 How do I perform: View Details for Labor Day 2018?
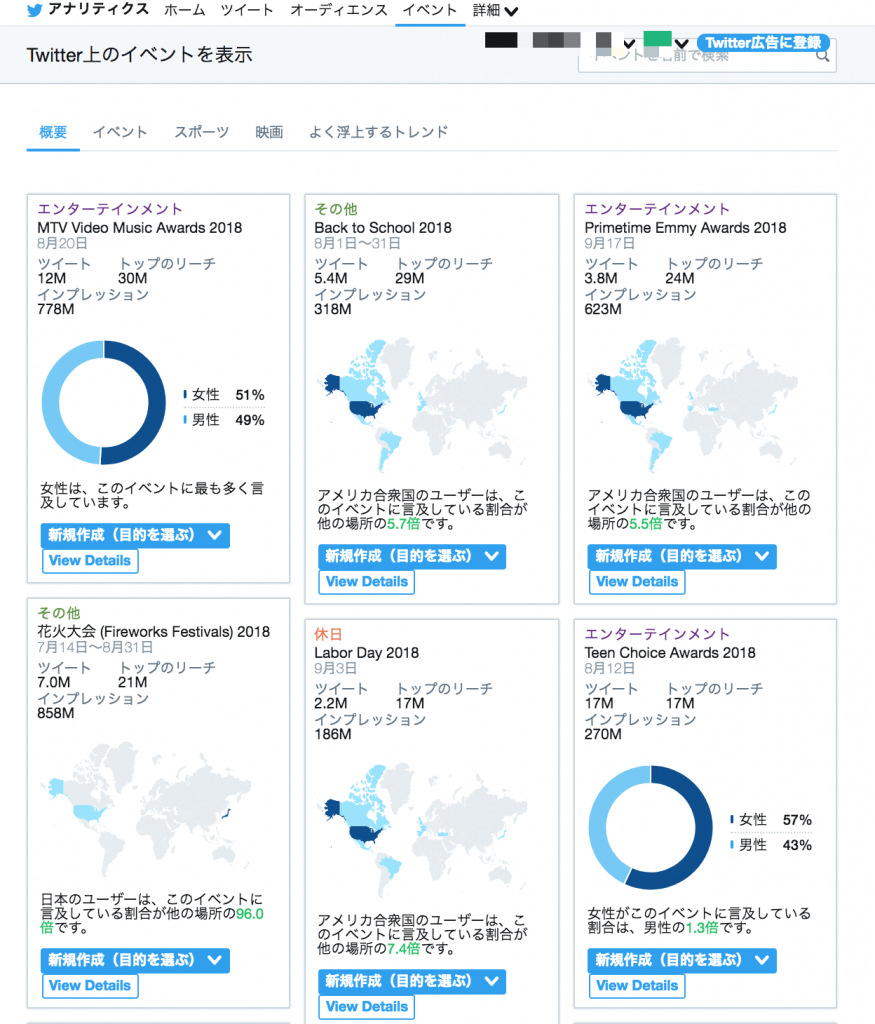click(367, 1007)
